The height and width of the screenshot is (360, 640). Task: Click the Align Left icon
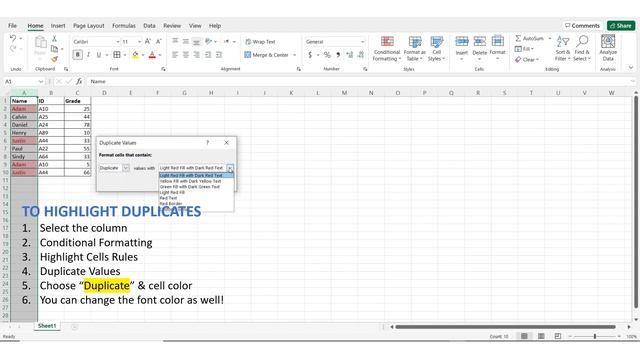point(175,55)
